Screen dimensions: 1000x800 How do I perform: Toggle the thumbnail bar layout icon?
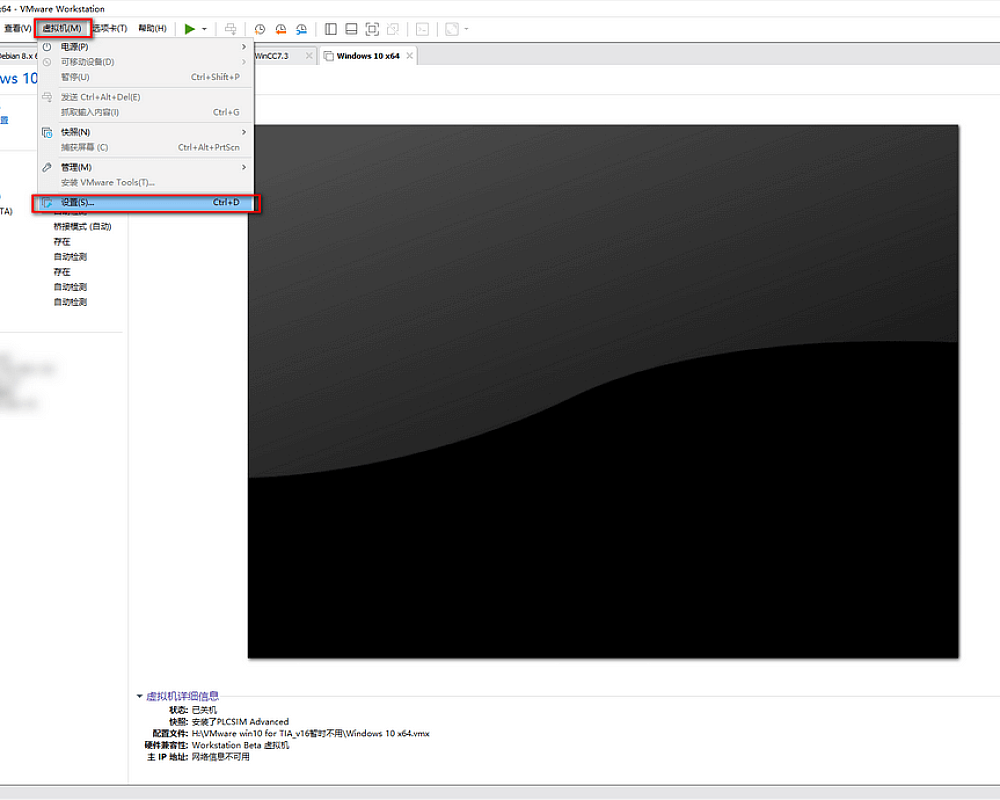click(351, 29)
